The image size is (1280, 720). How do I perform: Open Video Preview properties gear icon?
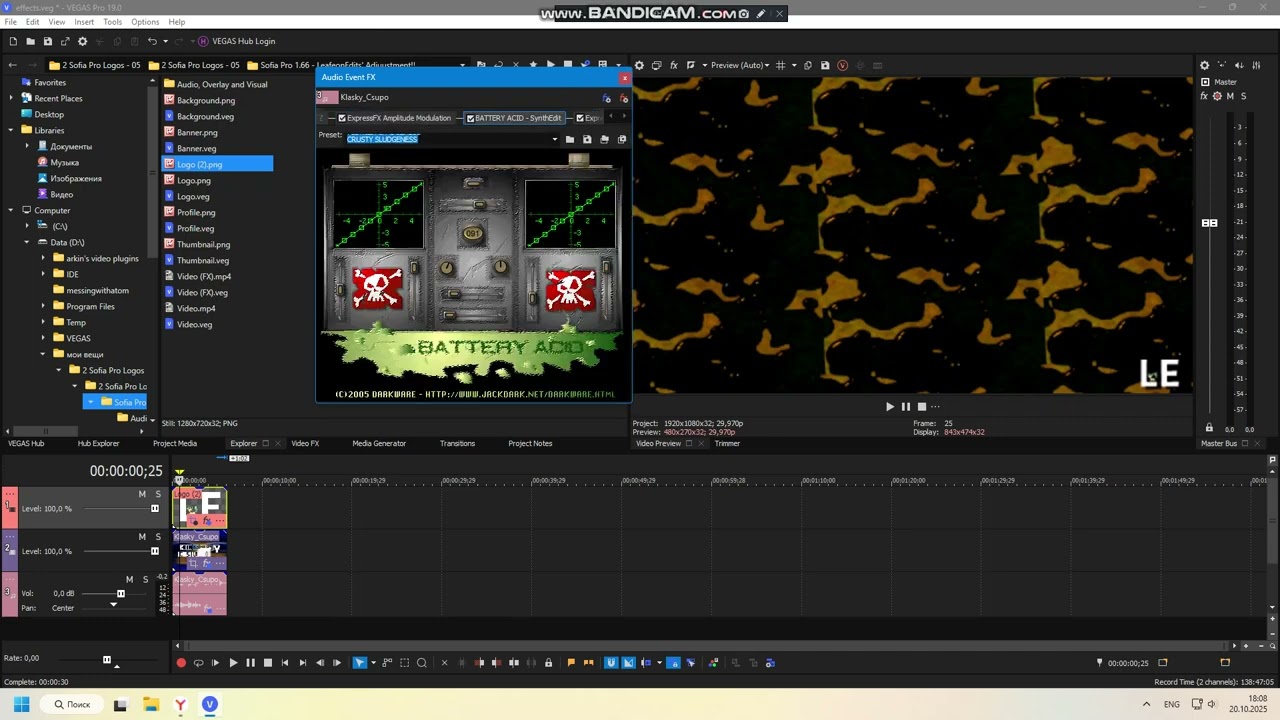coord(640,65)
